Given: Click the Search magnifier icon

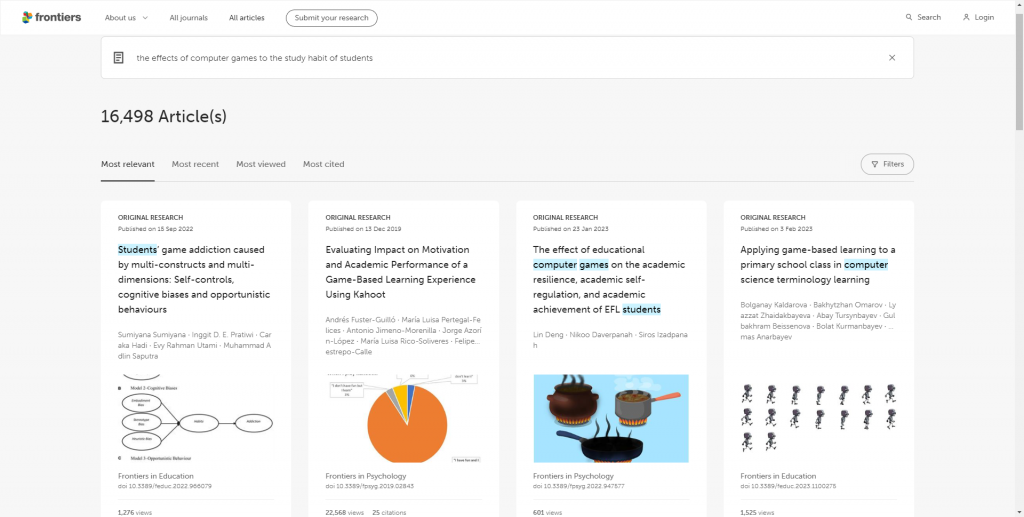Looking at the screenshot, I should click(908, 18).
